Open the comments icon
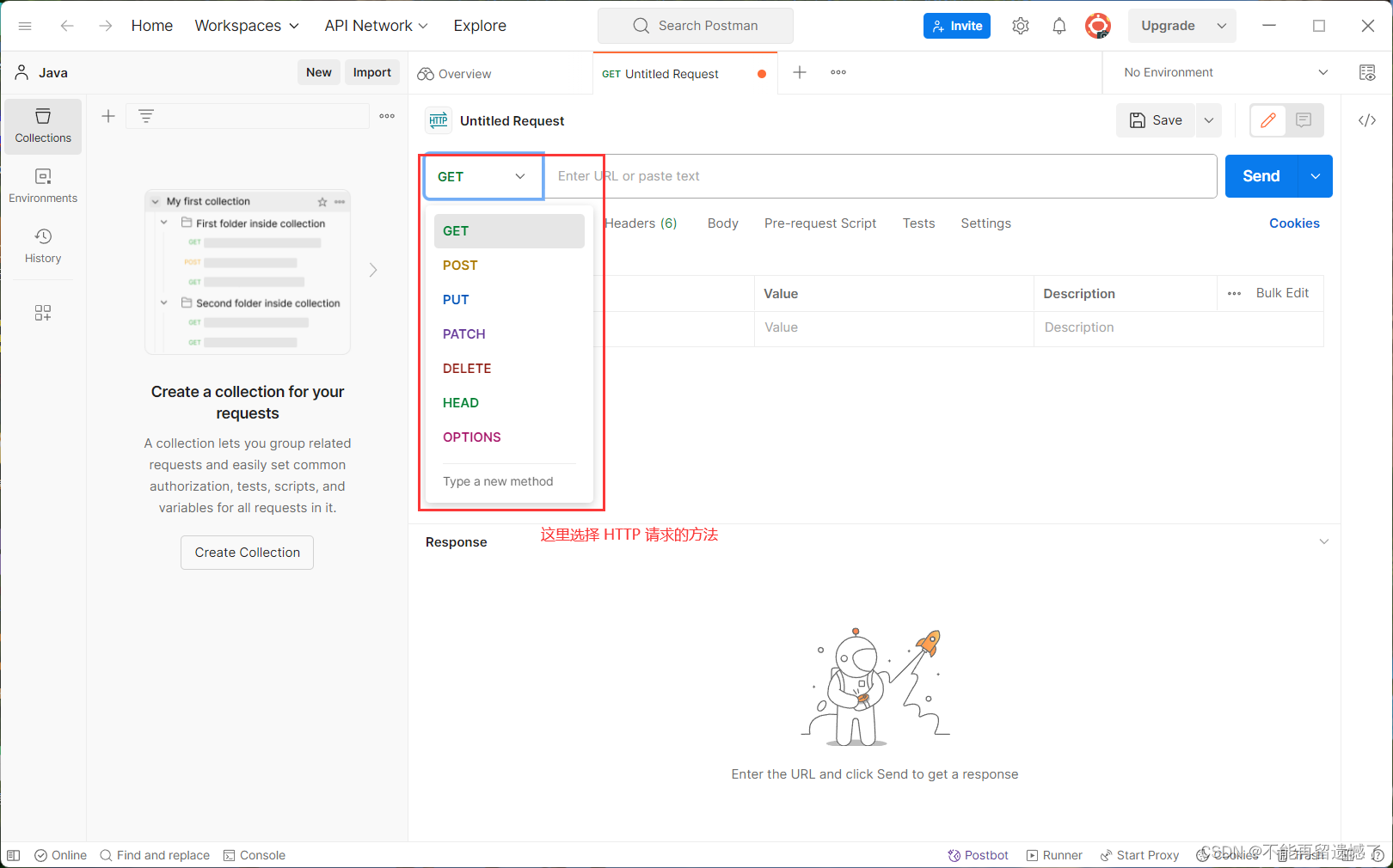This screenshot has width=1393, height=868. click(x=1304, y=120)
